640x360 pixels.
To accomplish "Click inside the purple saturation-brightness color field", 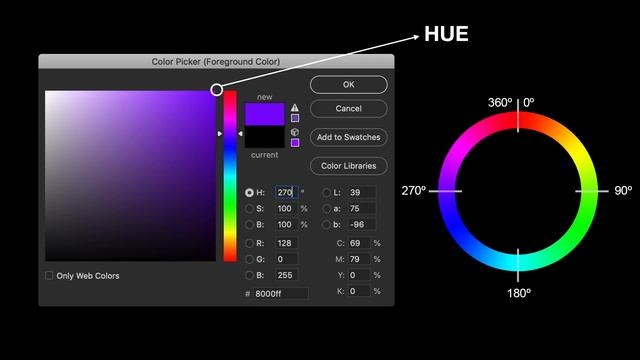I will pyautogui.click(x=131, y=176).
